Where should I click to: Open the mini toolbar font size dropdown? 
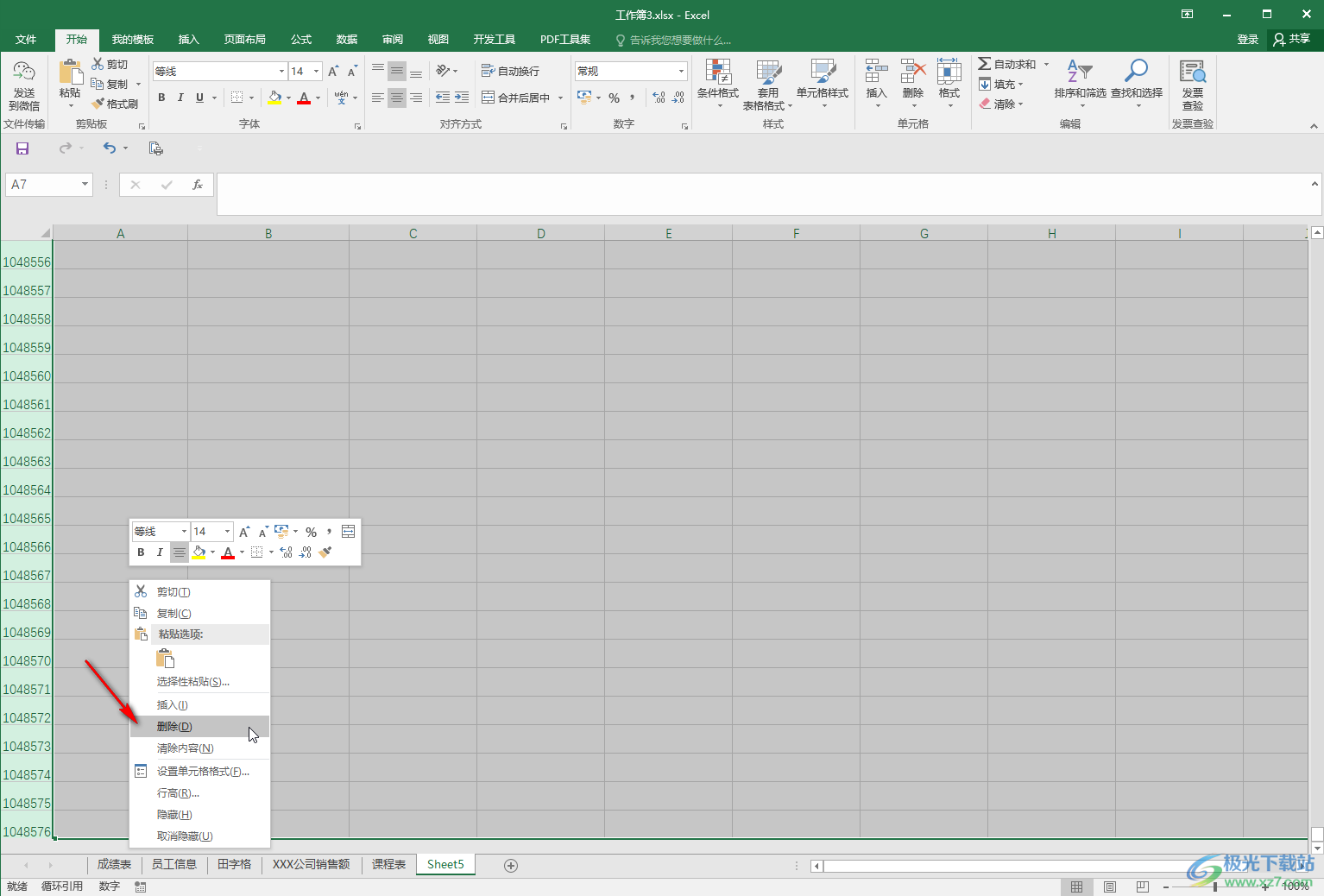click(x=227, y=532)
